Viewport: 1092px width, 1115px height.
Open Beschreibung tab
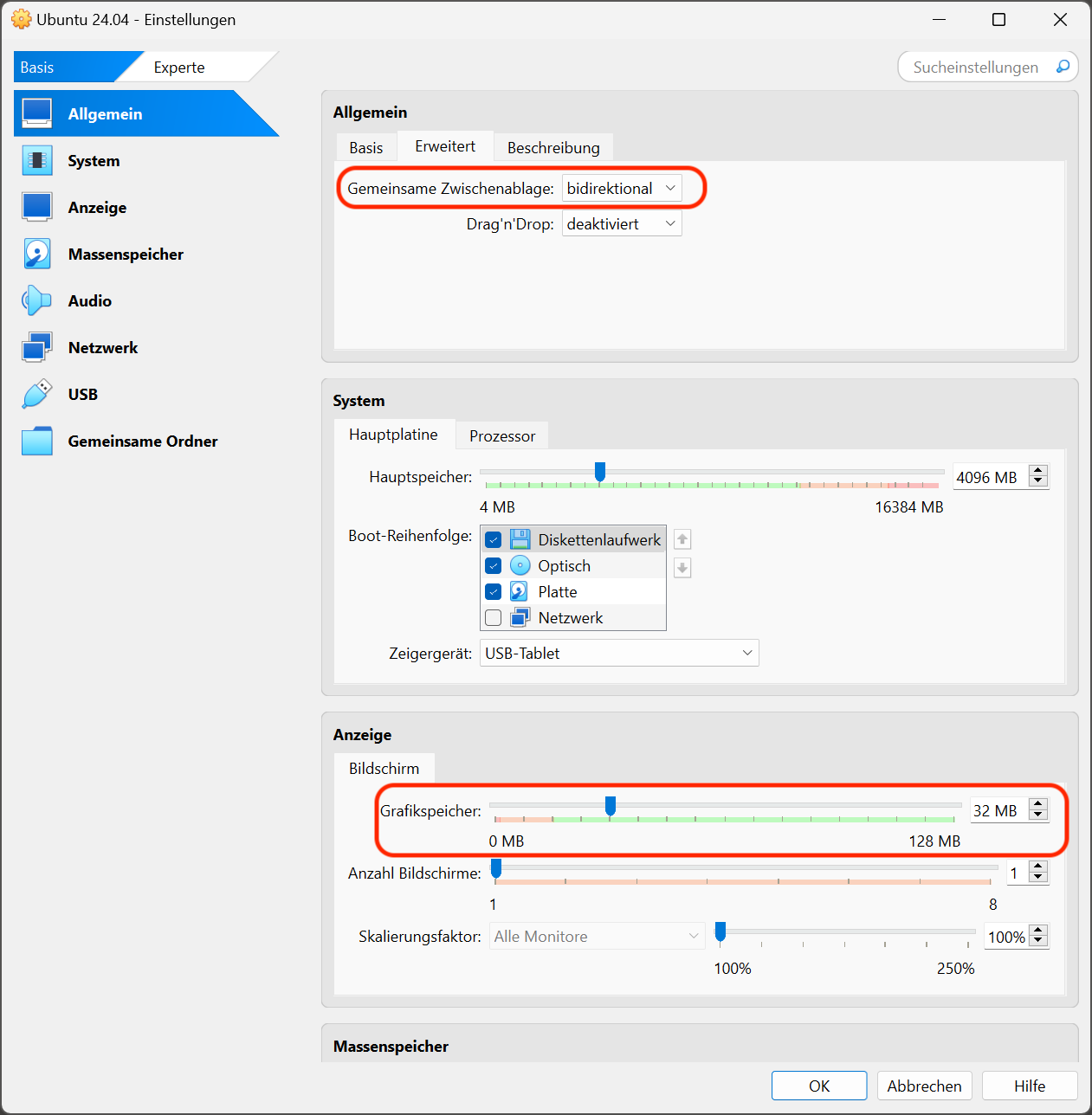click(553, 147)
